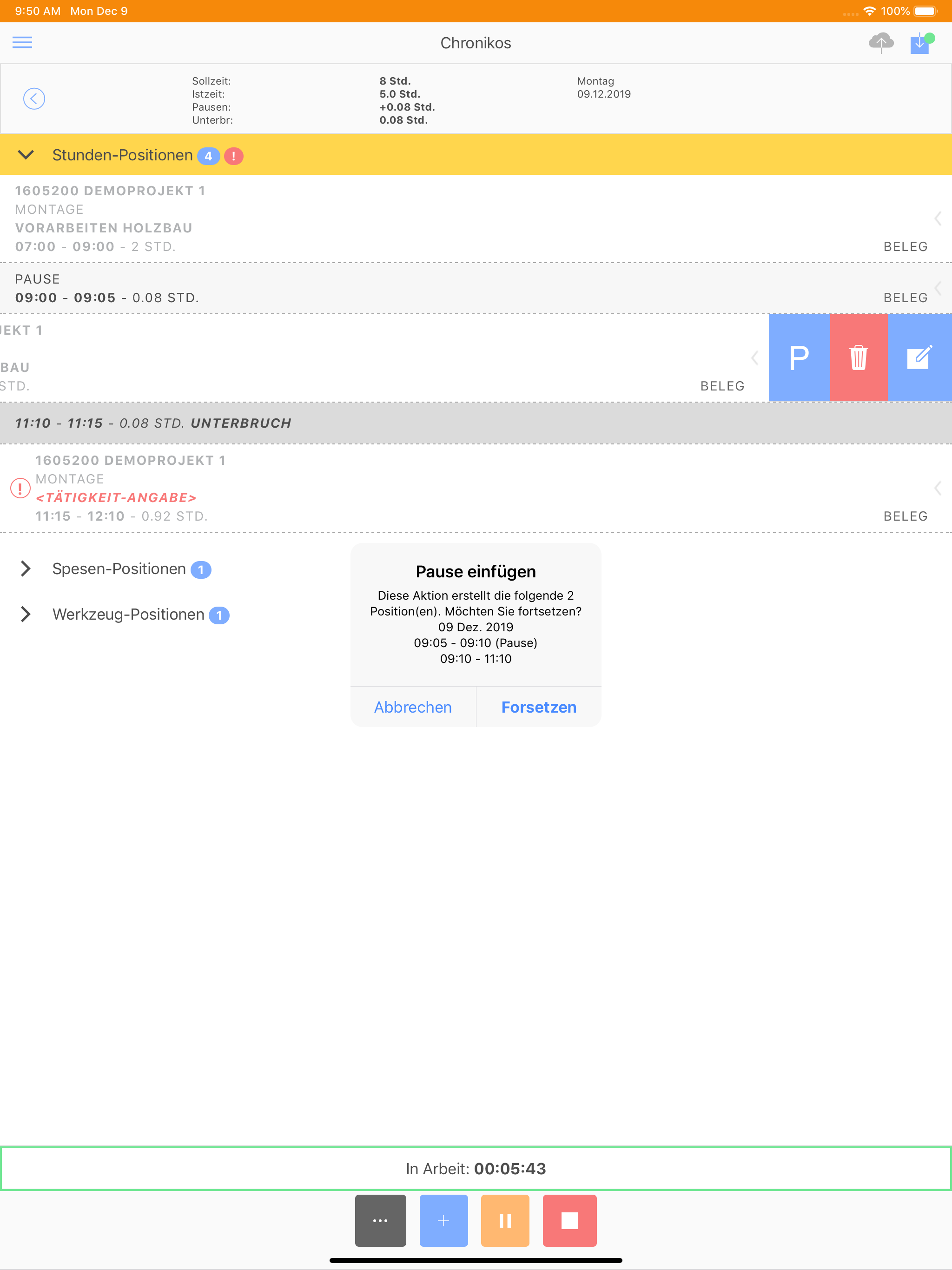
Task: Open BELEG for 11:15 - 12:10 row
Action: click(906, 516)
